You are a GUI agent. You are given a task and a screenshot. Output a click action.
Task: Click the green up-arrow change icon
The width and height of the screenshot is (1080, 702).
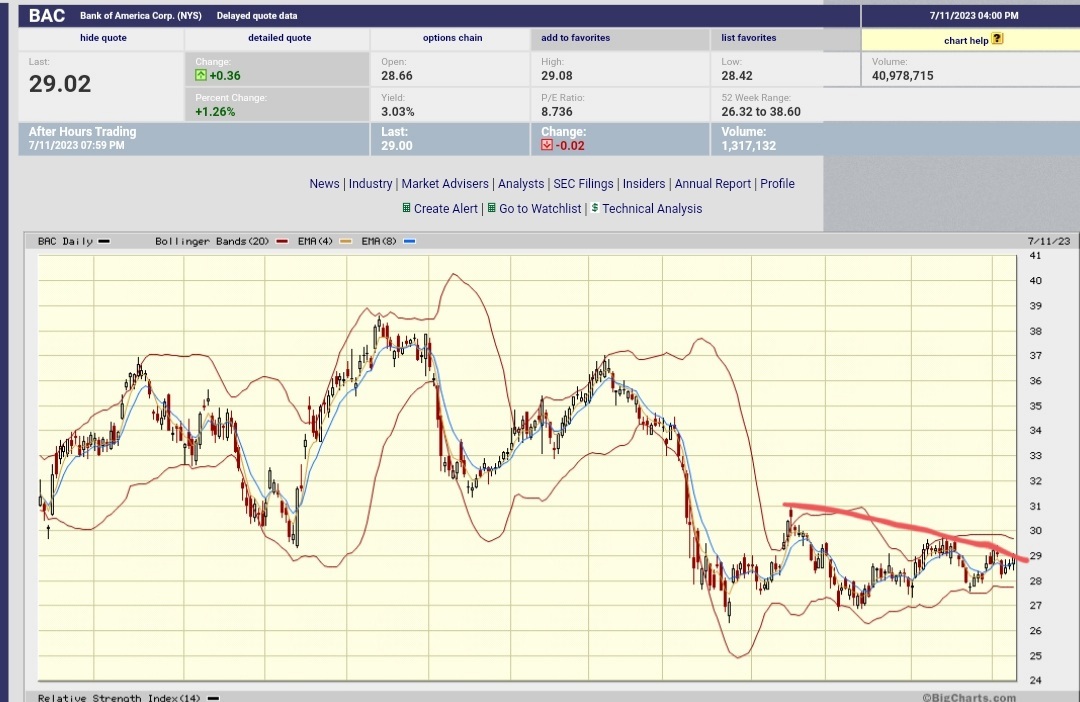click(x=200, y=75)
